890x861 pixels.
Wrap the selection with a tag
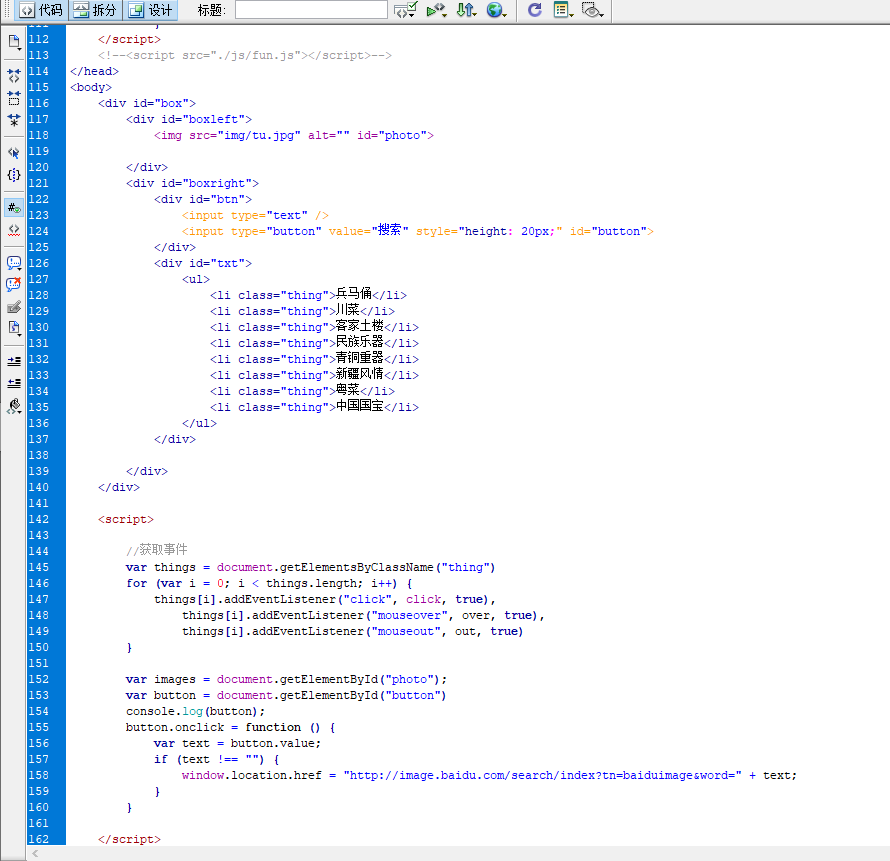pos(14,307)
